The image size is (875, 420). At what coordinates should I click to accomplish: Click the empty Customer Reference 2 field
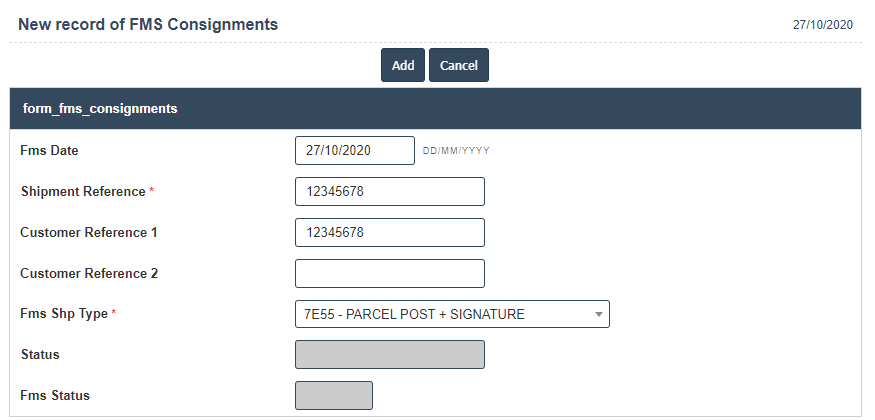click(x=389, y=273)
